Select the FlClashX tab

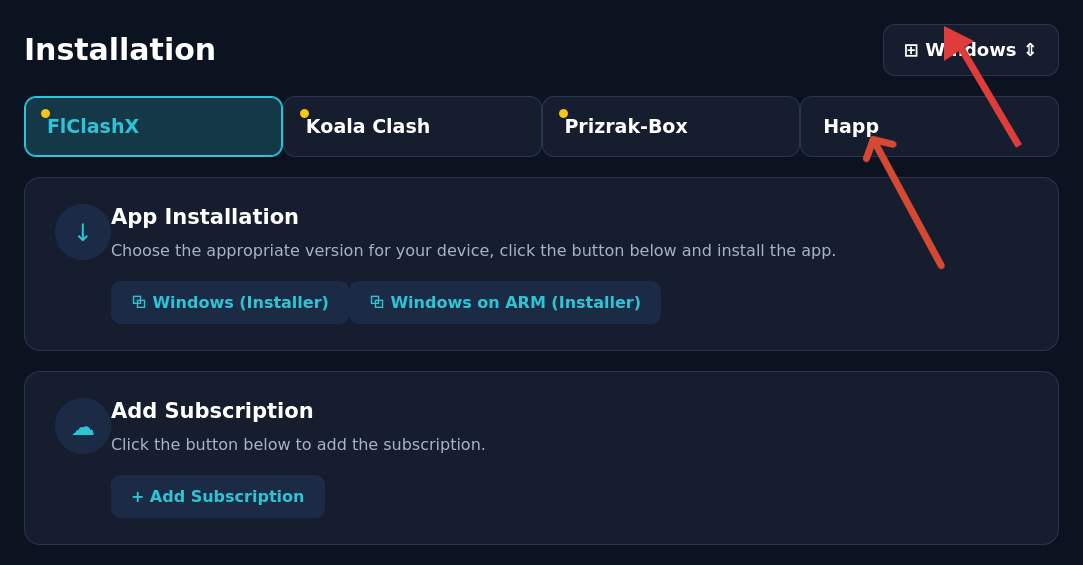[153, 126]
